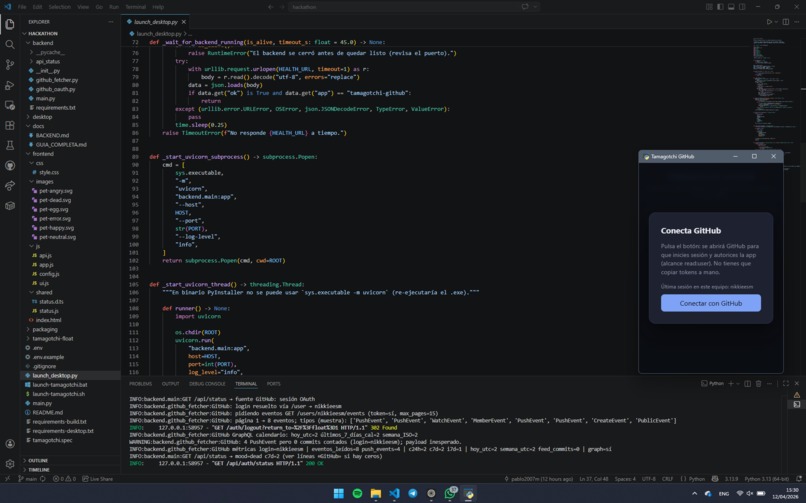Expand the desktop folder

coord(42,117)
